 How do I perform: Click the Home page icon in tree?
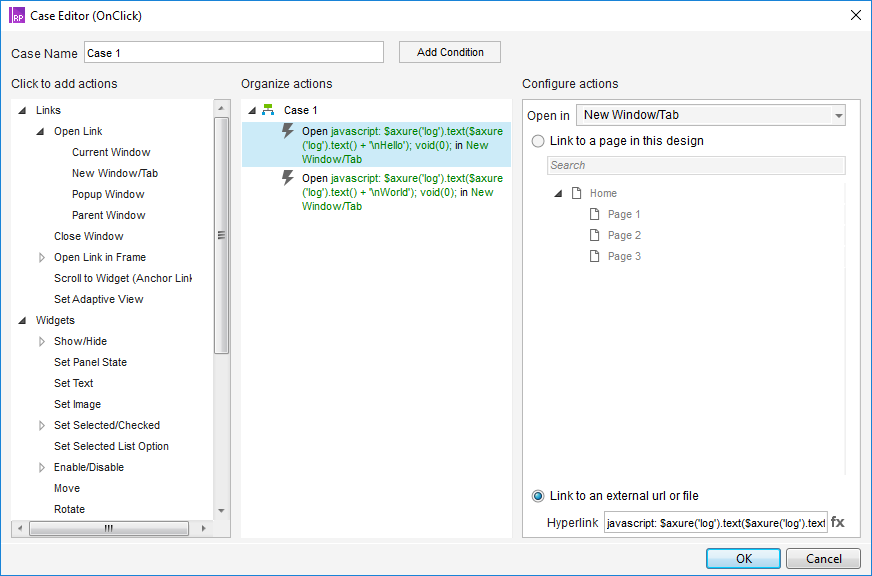[x=576, y=193]
